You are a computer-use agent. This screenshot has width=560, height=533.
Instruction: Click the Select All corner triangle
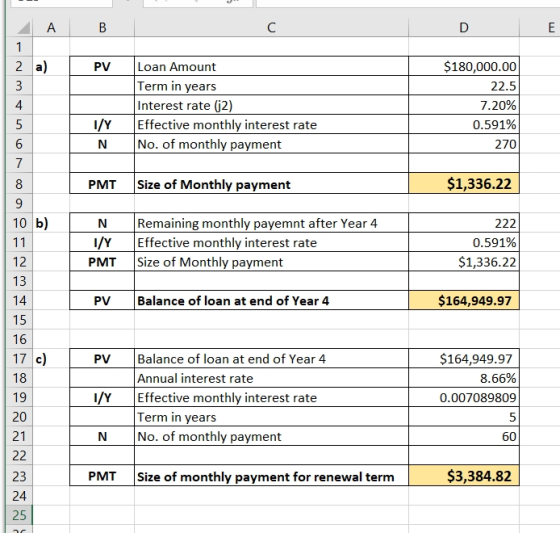24,28
